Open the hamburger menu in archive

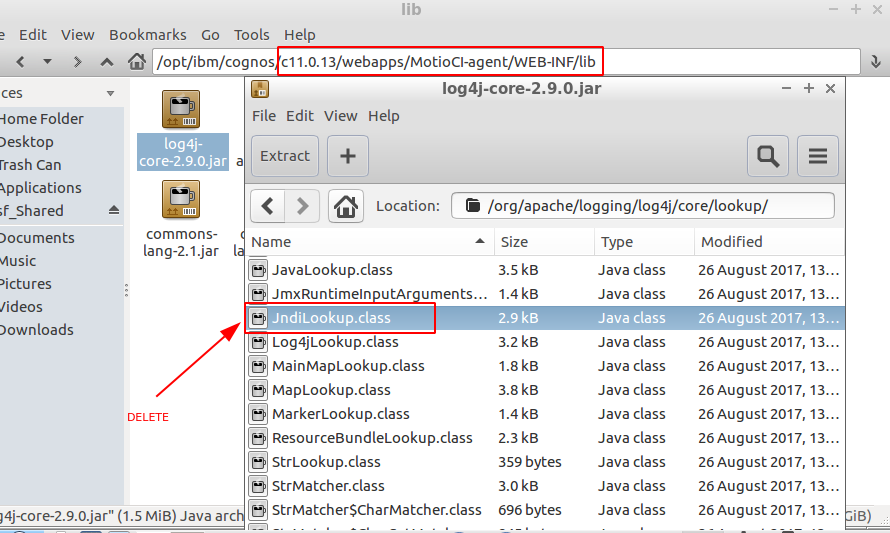[818, 156]
